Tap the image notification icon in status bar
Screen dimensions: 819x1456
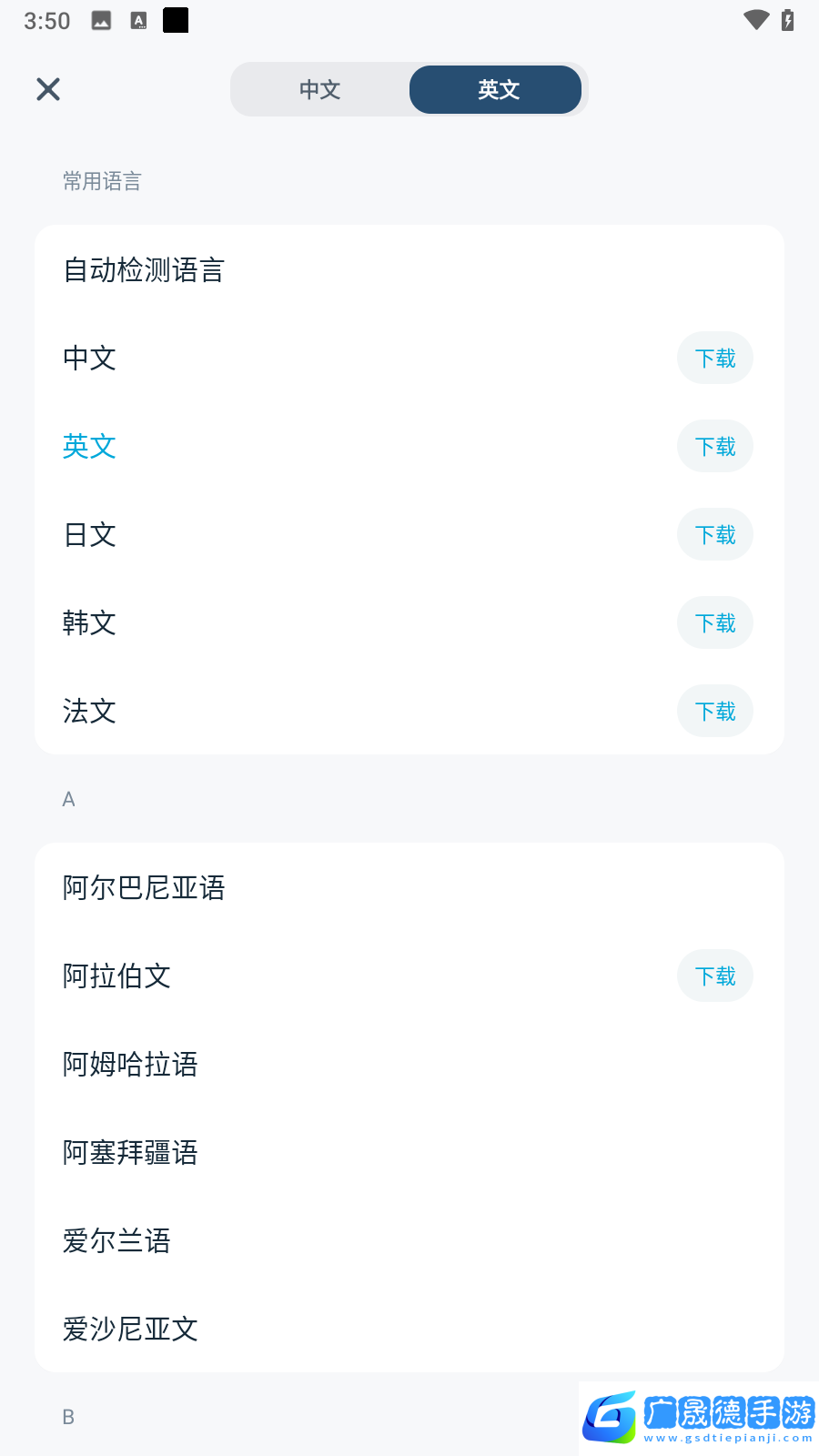pyautogui.click(x=101, y=21)
